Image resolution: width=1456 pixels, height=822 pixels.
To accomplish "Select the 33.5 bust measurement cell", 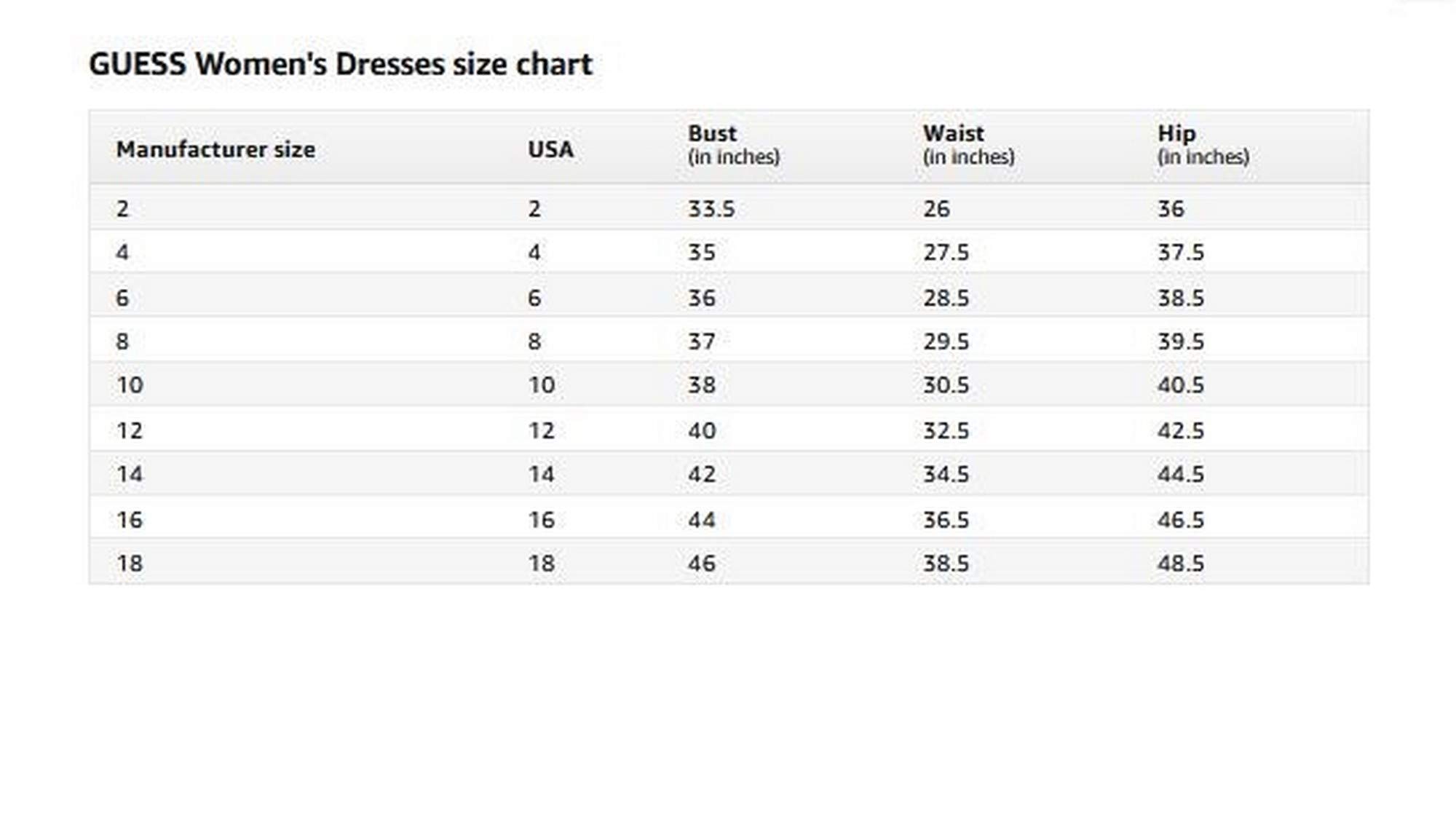I will (x=711, y=209).
